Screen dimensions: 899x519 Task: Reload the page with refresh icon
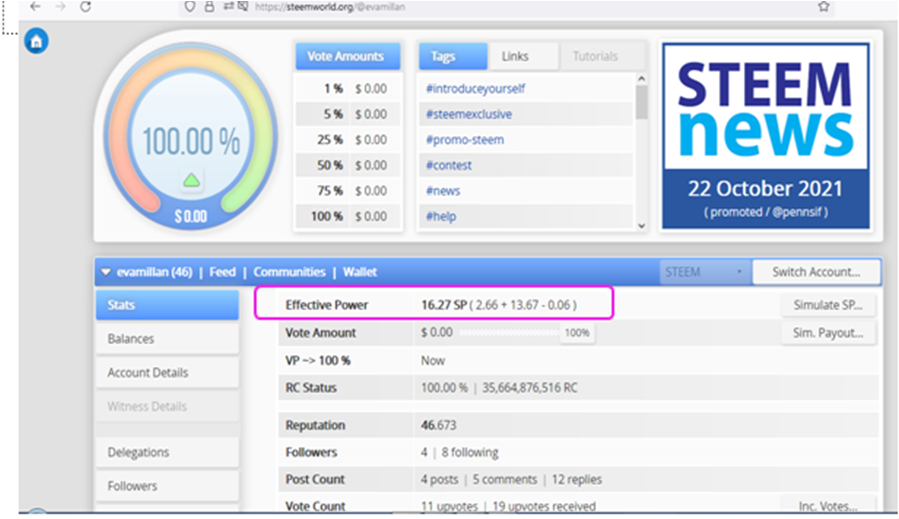pos(85,6)
